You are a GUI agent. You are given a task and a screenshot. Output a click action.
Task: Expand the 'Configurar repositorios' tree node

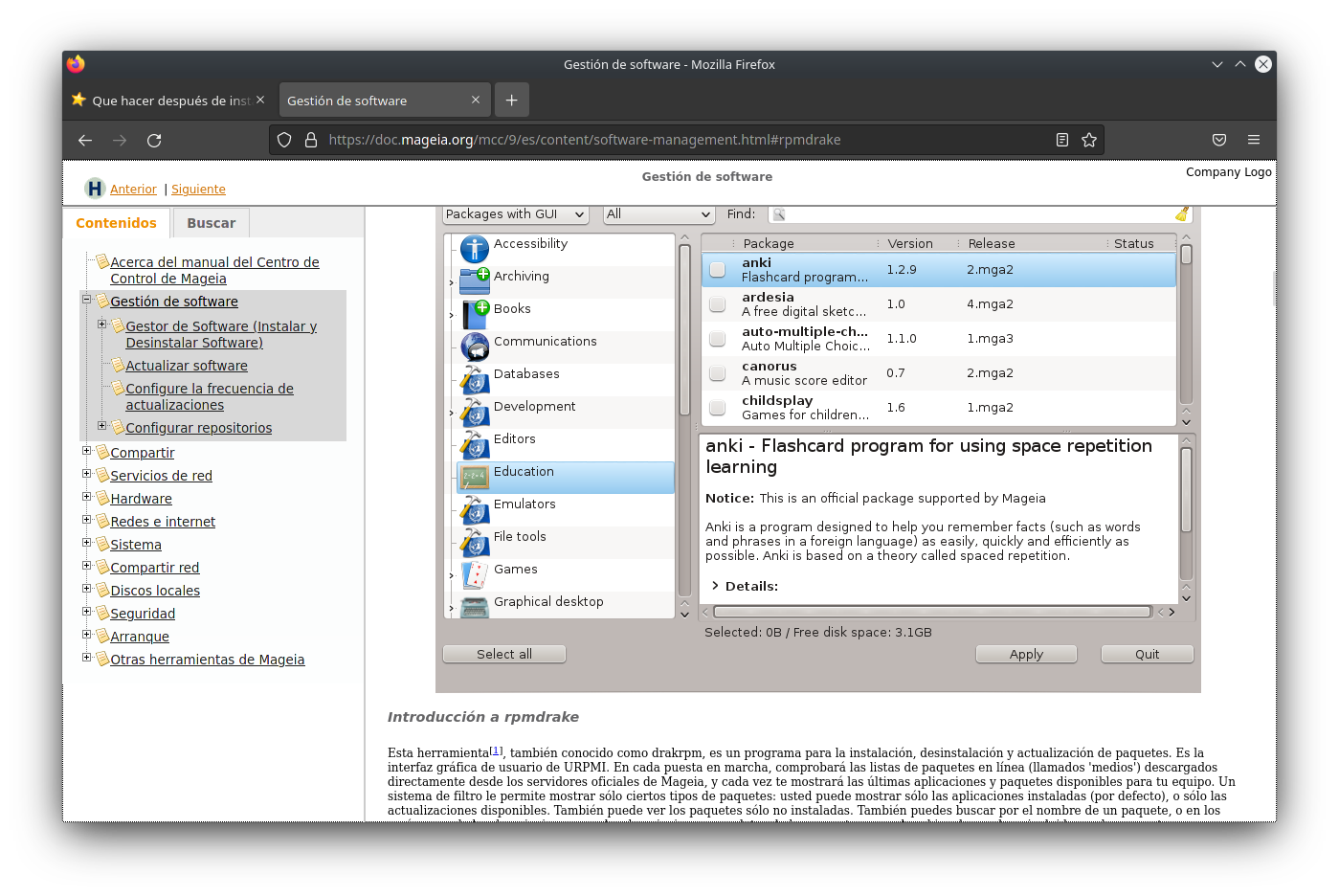click(101, 426)
